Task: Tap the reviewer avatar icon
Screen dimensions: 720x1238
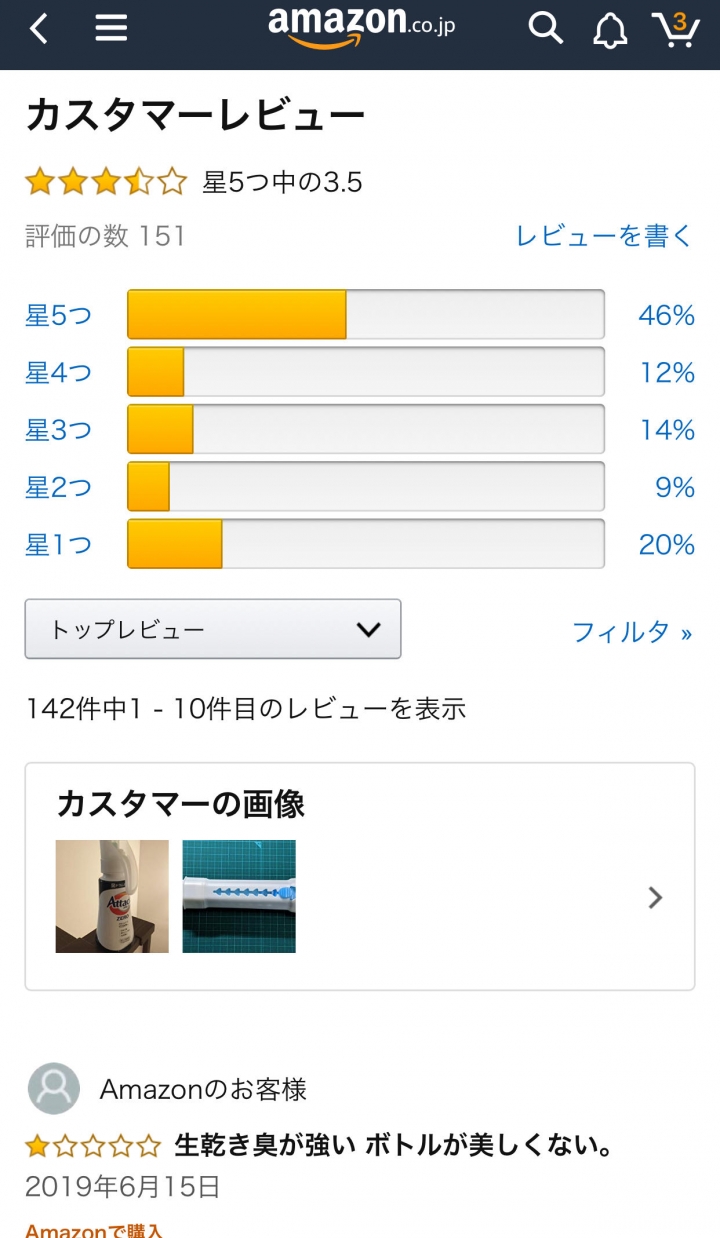Action: [x=53, y=1089]
